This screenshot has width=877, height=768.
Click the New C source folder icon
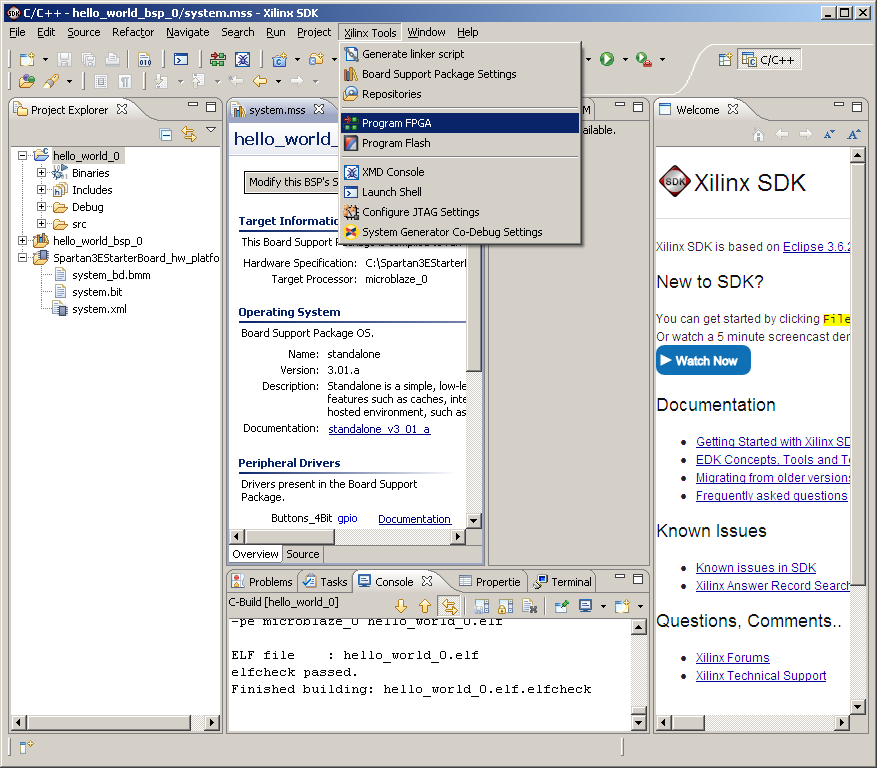tap(279, 59)
